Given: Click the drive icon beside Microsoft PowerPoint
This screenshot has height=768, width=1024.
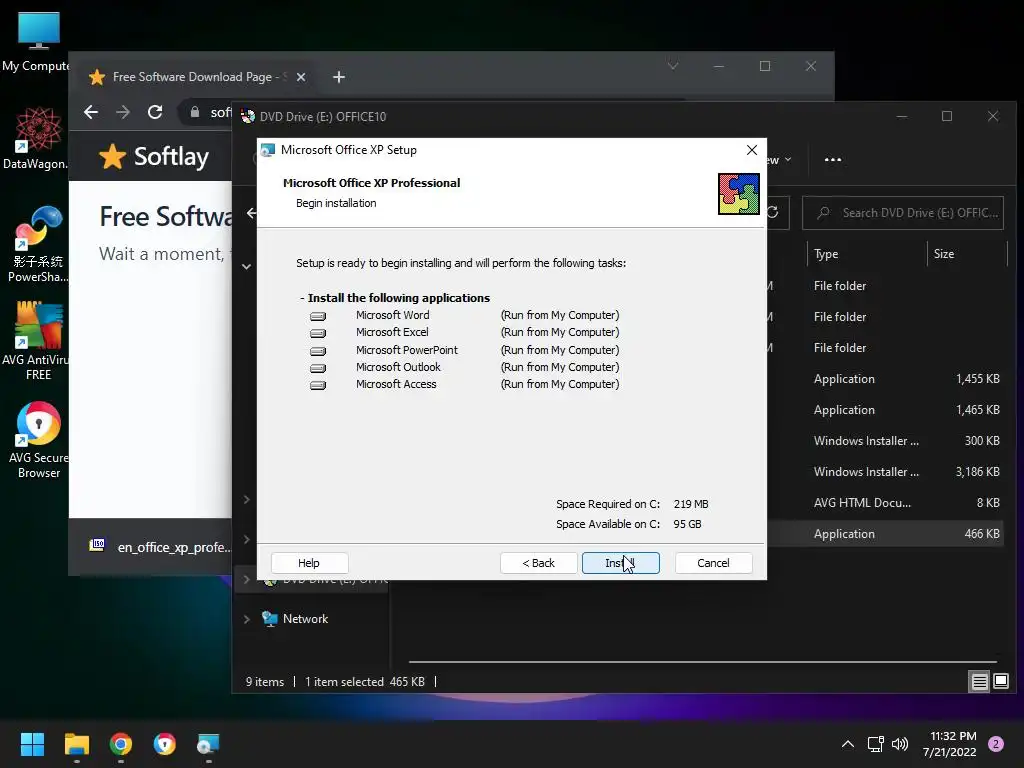Looking at the screenshot, I should [318, 351].
